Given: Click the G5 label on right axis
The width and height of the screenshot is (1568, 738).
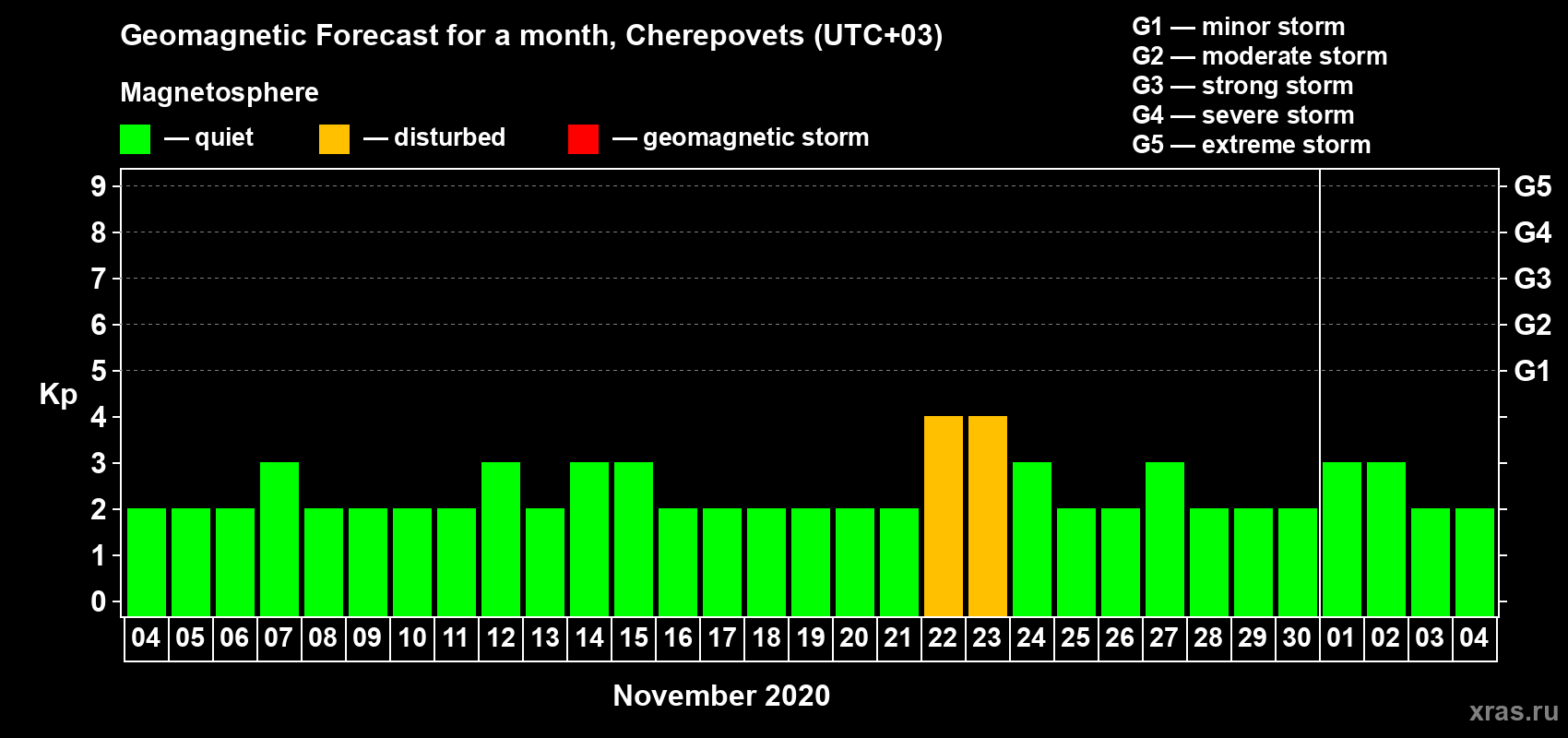Looking at the screenshot, I should click(1533, 186).
